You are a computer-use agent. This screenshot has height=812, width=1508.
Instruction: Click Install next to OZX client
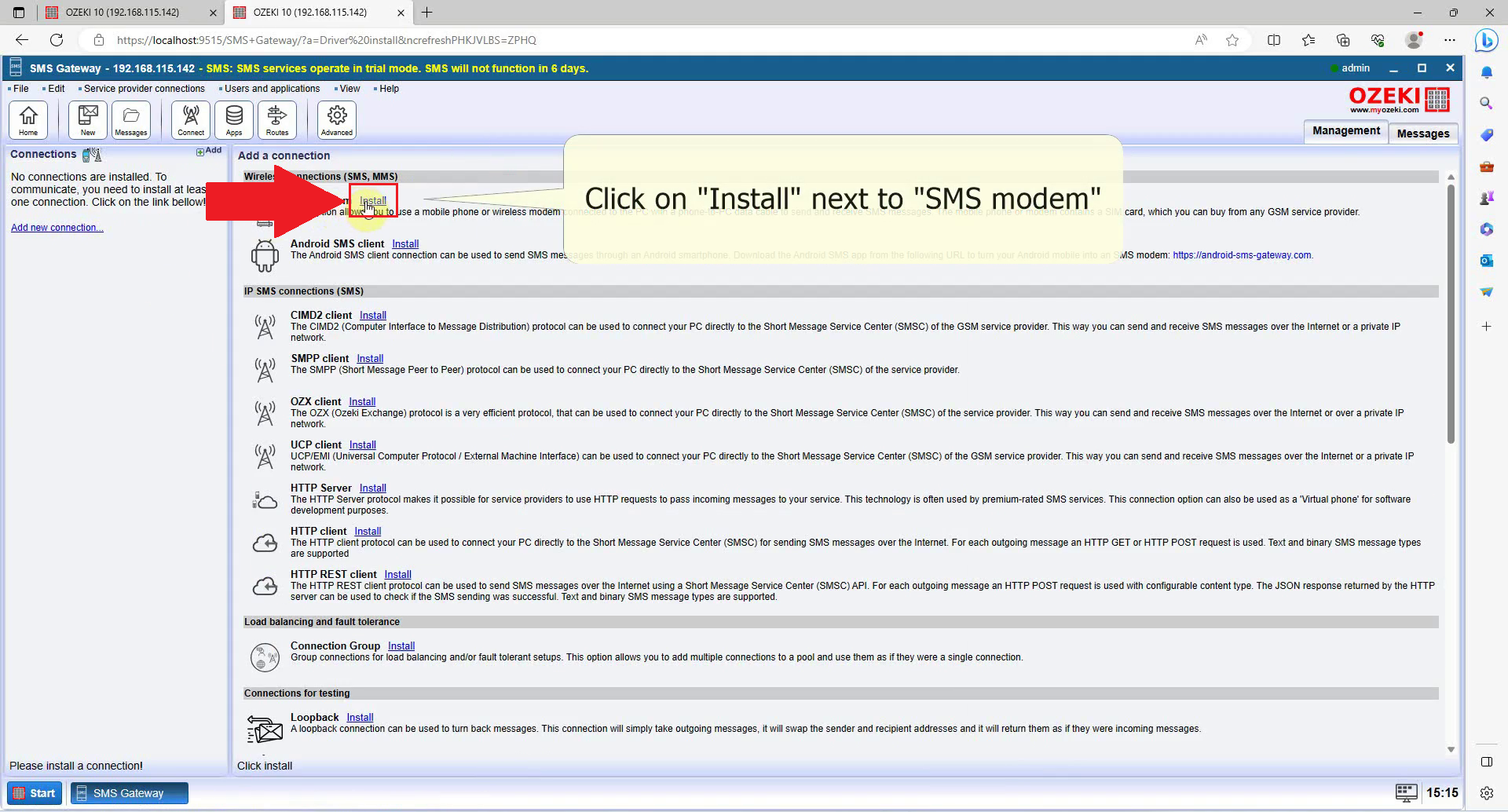pos(362,402)
